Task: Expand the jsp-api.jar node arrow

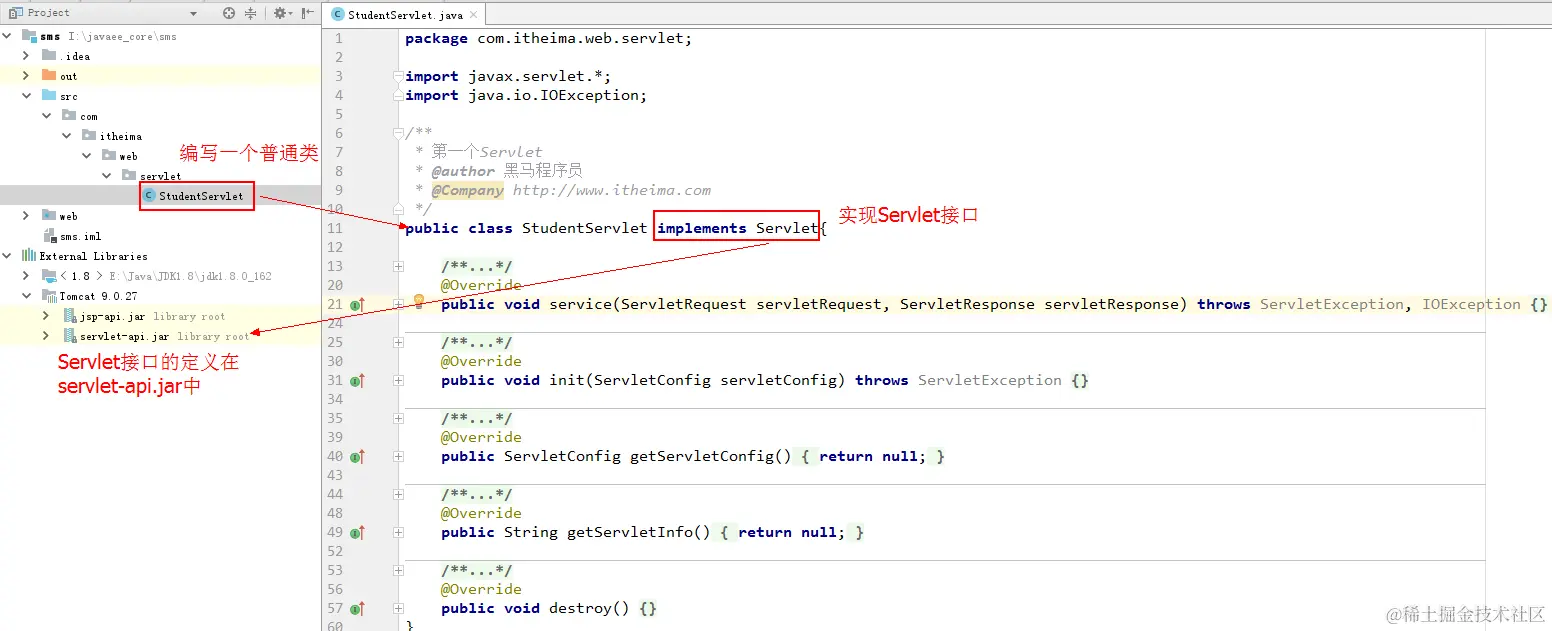Action: coord(46,316)
